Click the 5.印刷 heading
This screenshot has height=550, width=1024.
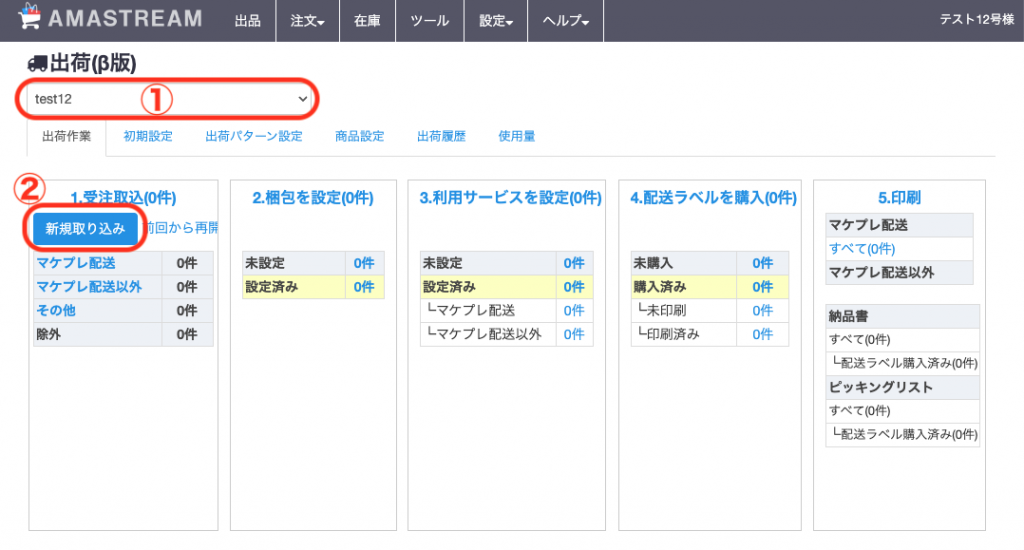899,198
